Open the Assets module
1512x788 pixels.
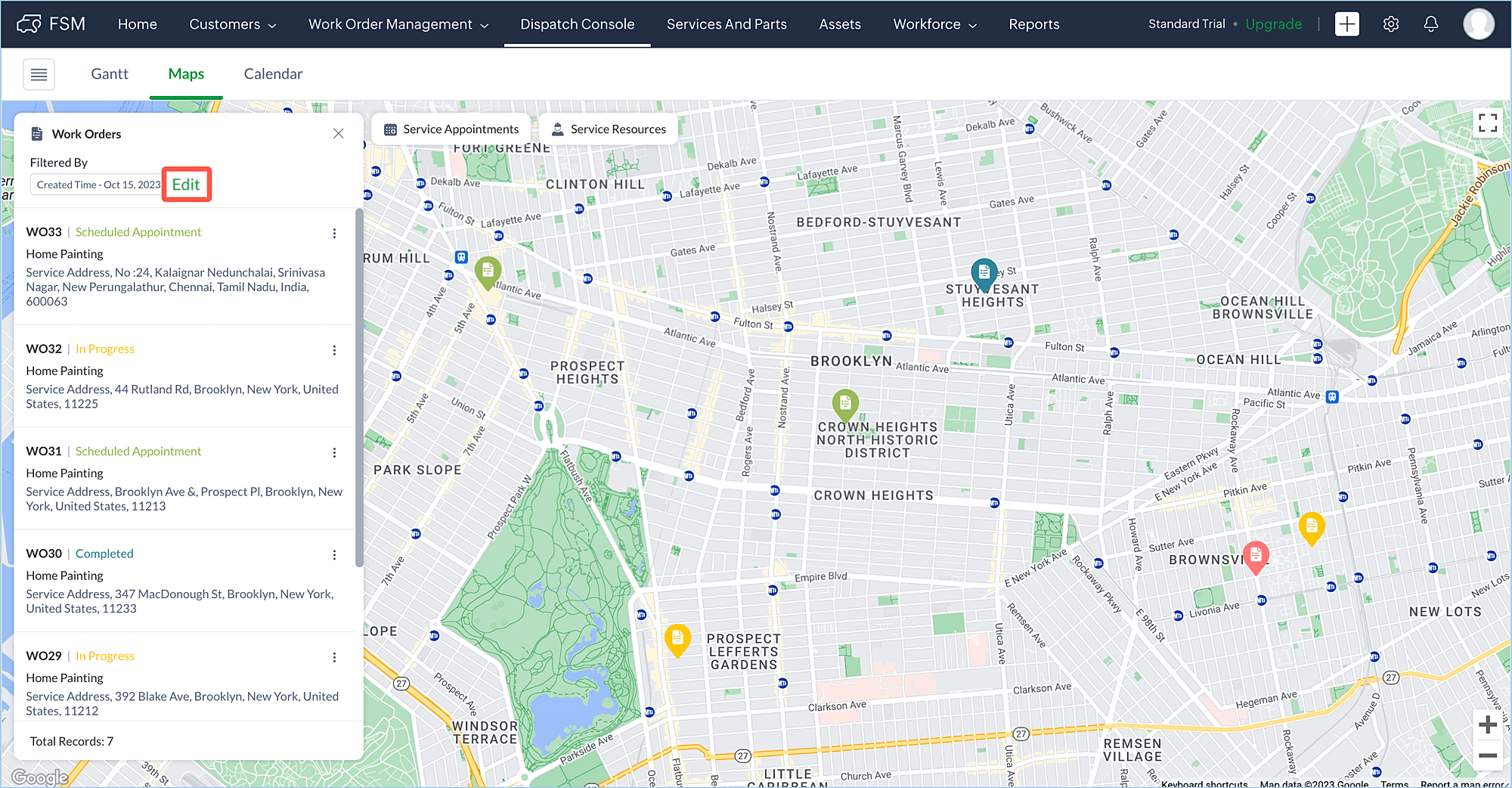pyautogui.click(x=840, y=24)
